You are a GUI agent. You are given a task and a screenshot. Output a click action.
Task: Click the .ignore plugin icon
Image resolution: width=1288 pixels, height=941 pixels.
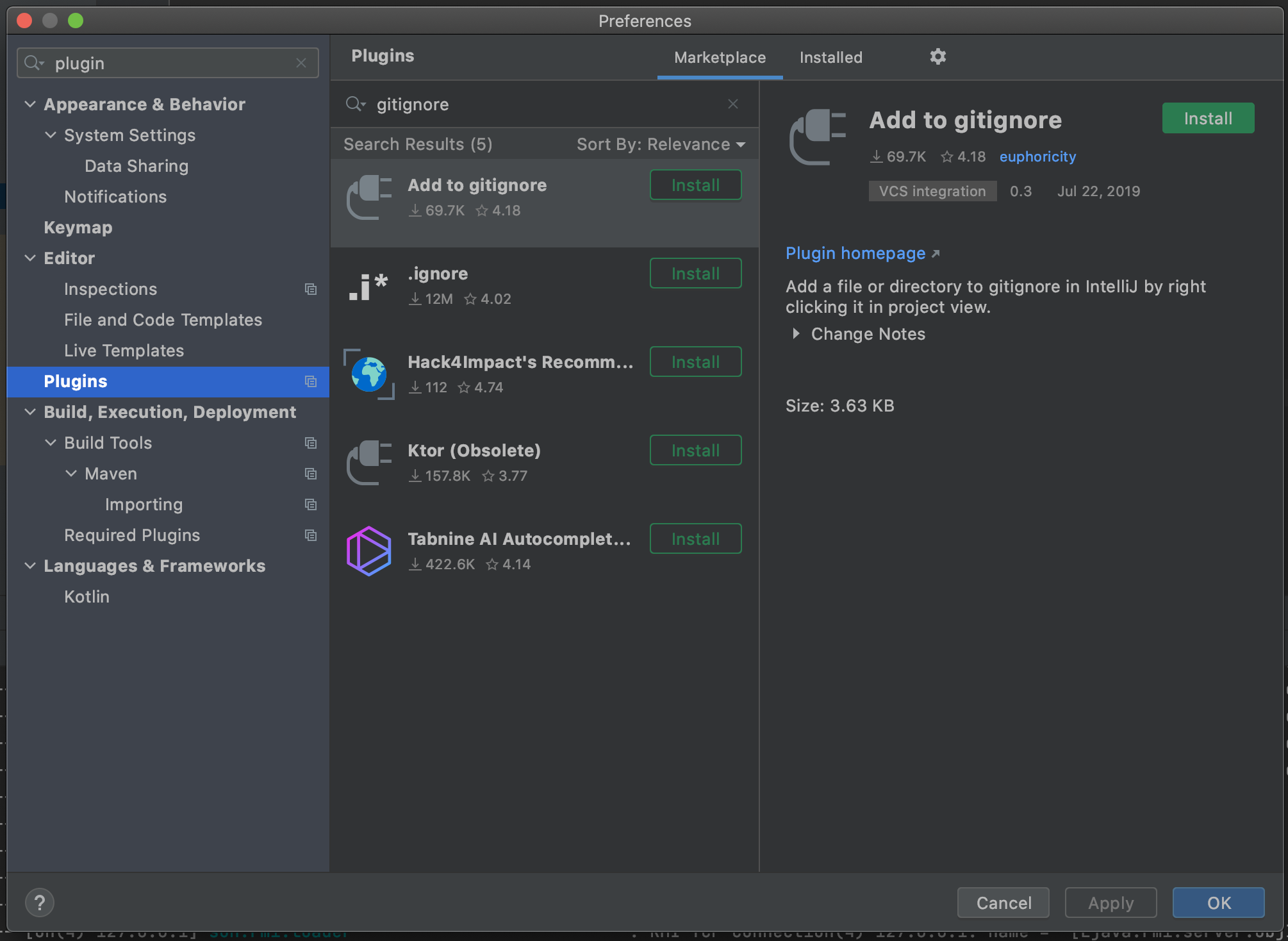368,286
